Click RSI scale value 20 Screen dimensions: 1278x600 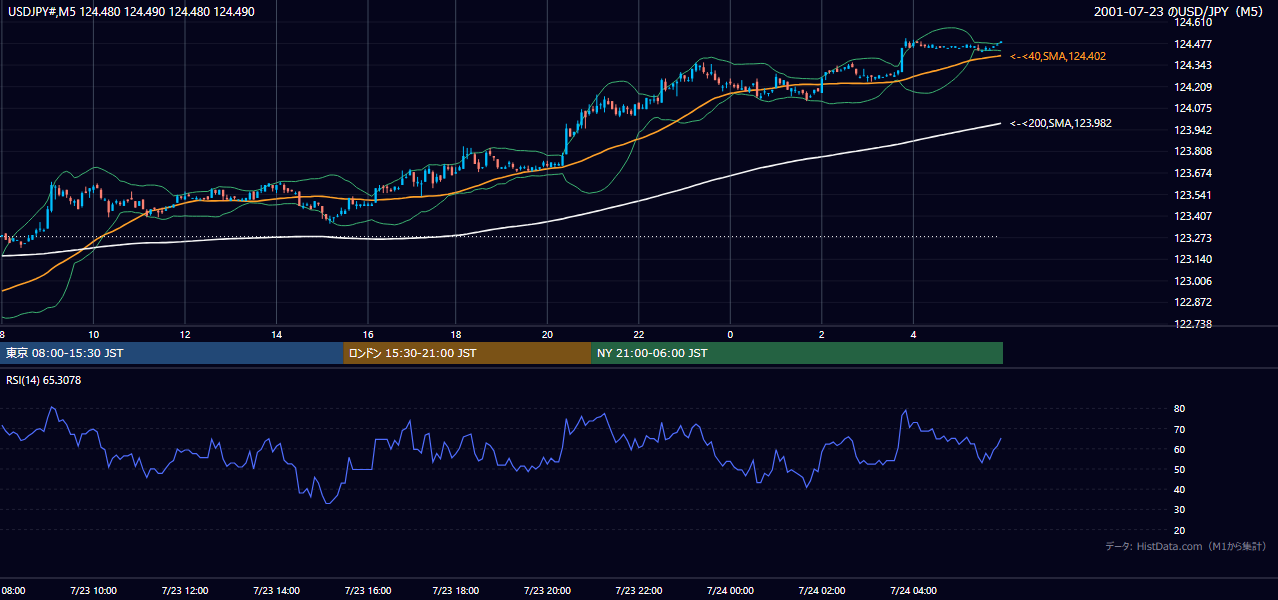pyautogui.click(x=1180, y=530)
